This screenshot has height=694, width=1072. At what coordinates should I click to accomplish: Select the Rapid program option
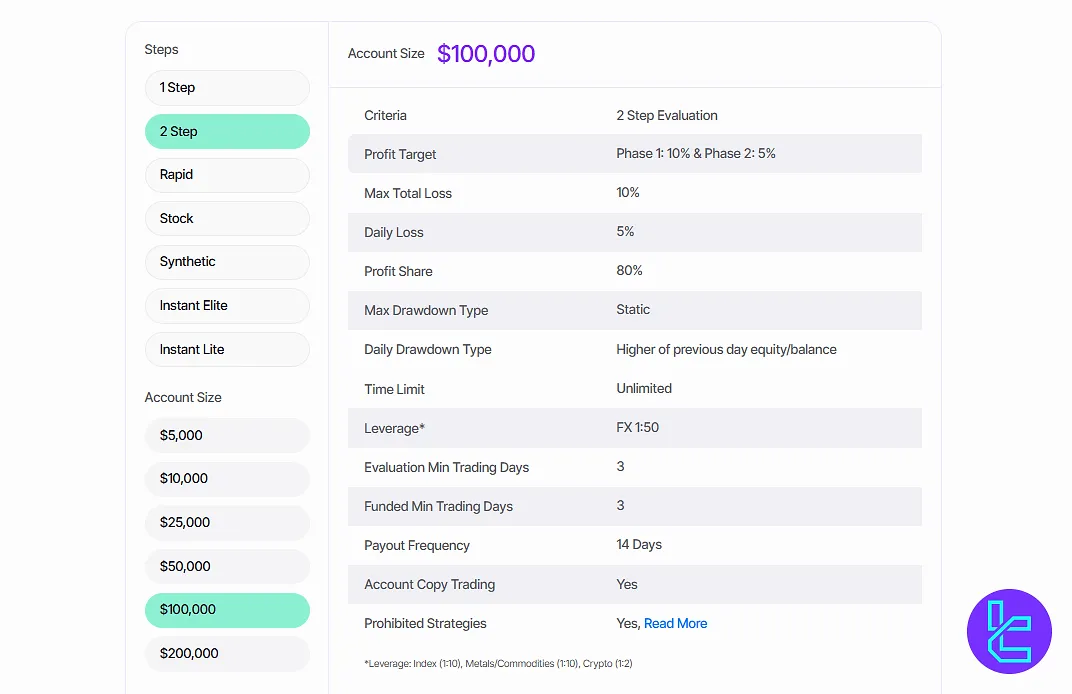click(227, 174)
